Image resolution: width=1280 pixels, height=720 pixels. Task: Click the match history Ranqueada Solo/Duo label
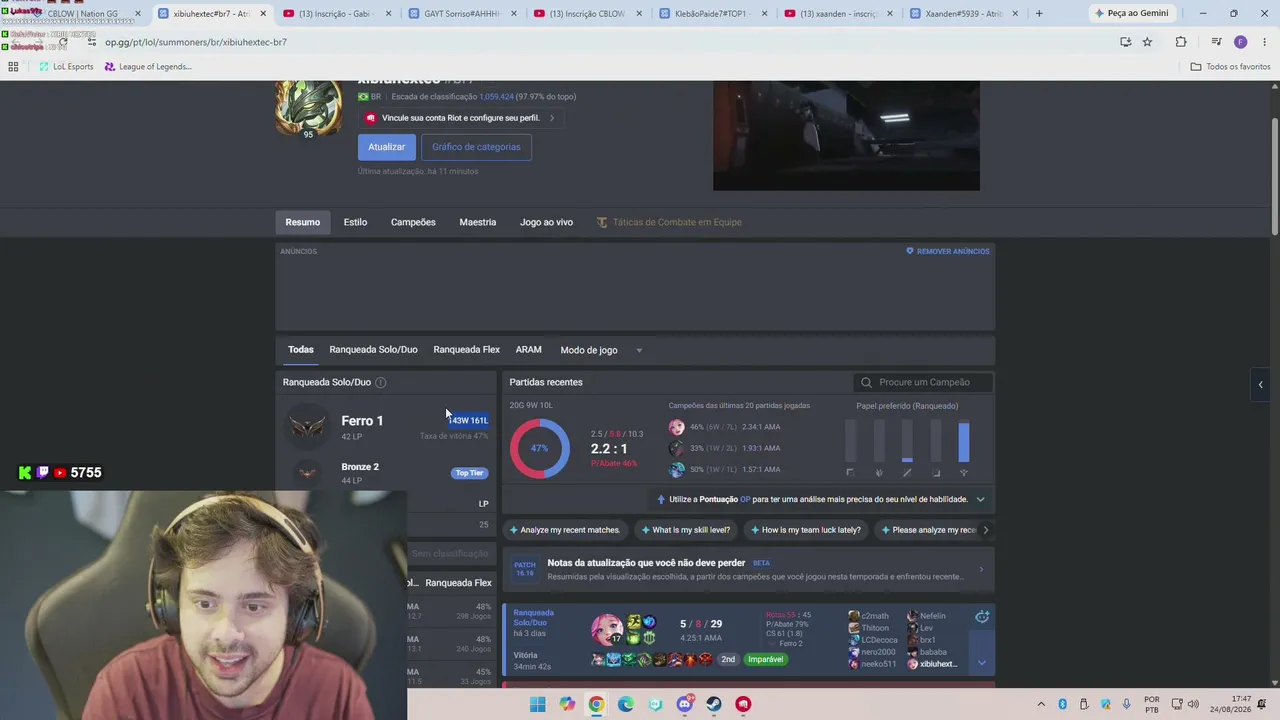533,618
